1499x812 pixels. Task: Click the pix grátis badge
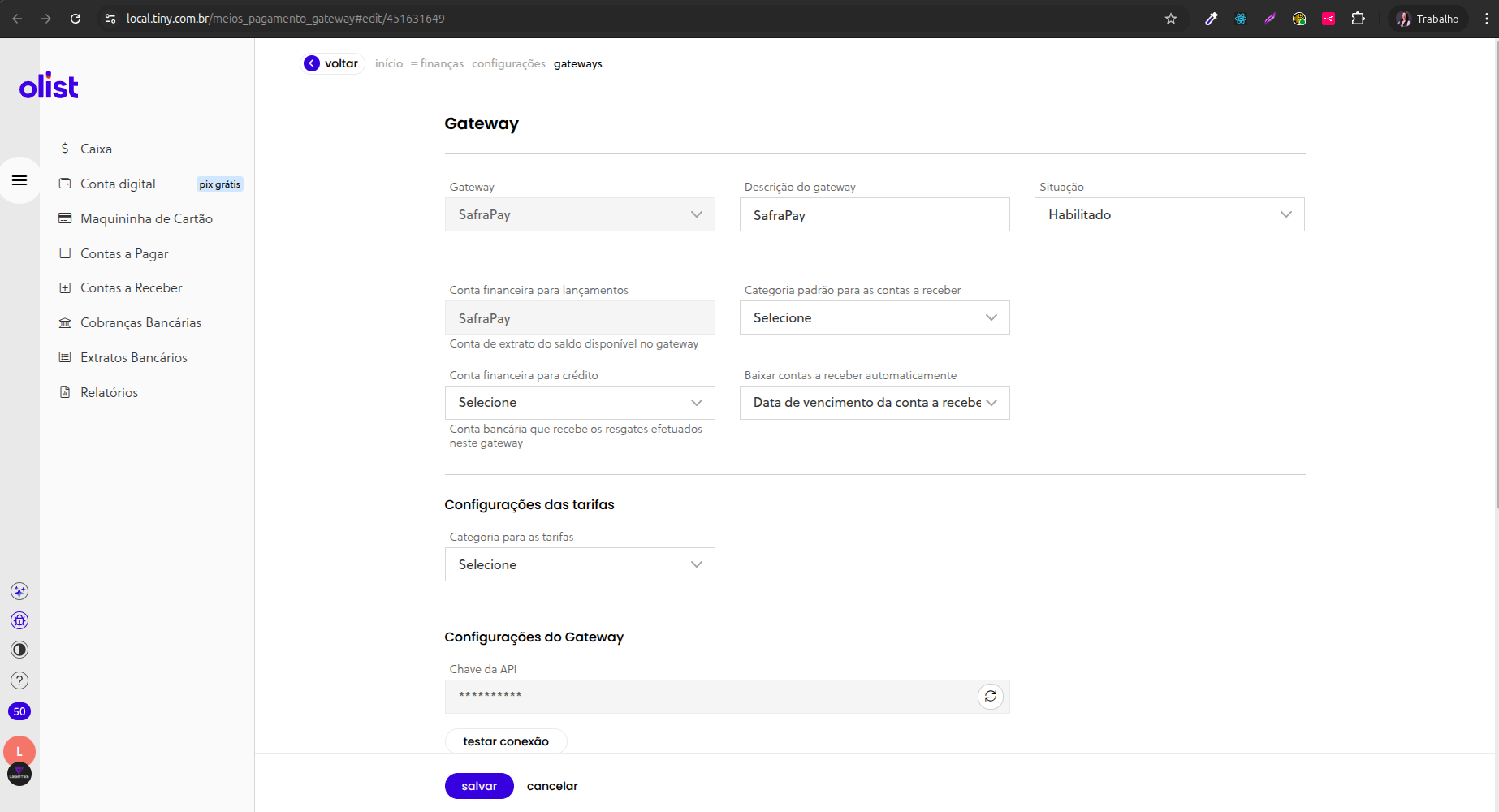[x=220, y=184]
